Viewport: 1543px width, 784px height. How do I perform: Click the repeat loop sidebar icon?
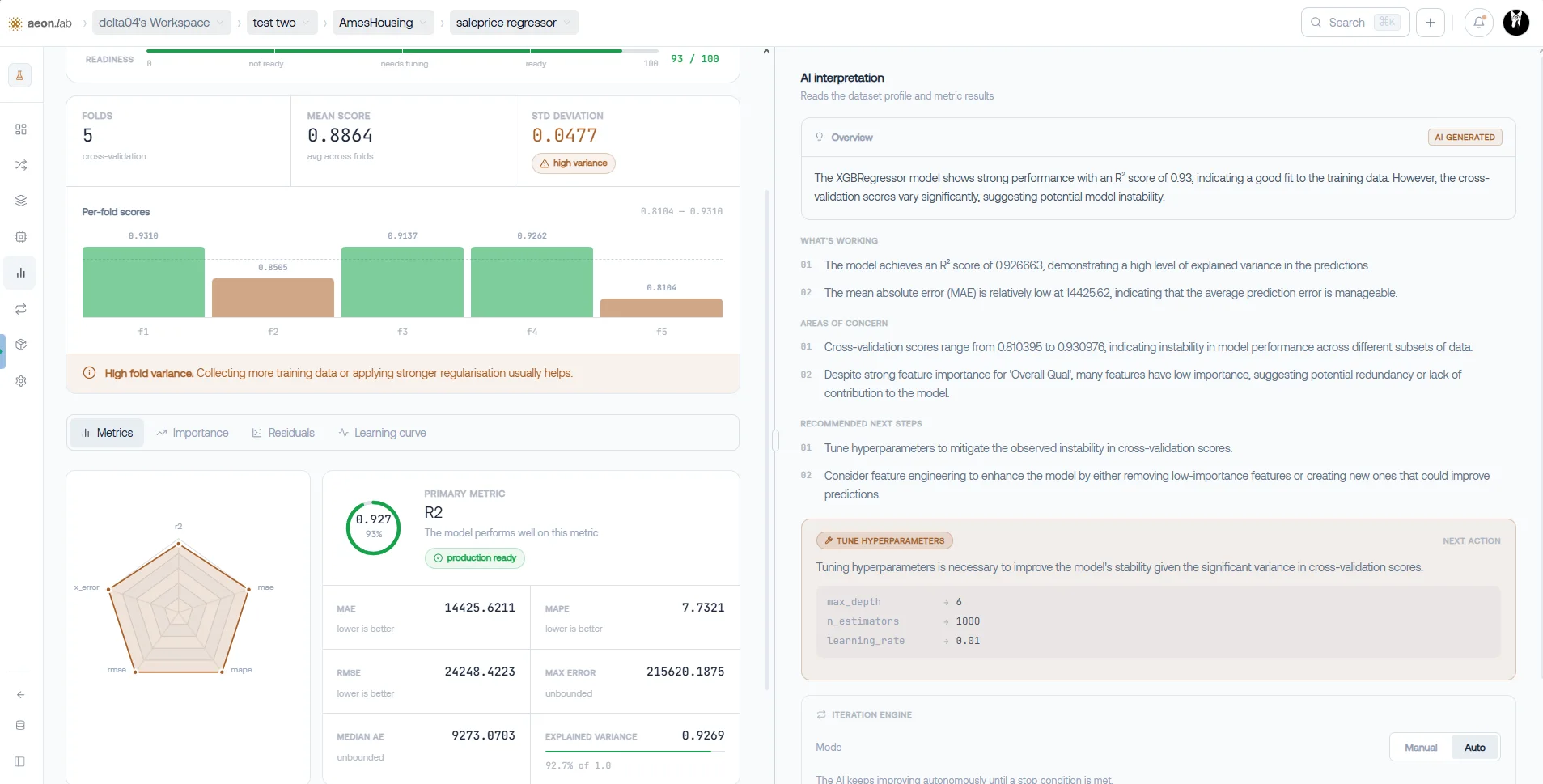click(x=21, y=309)
